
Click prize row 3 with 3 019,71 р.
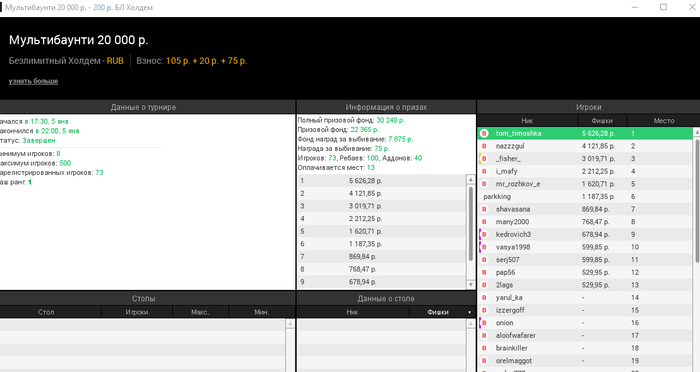pyautogui.click(x=382, y=206)
